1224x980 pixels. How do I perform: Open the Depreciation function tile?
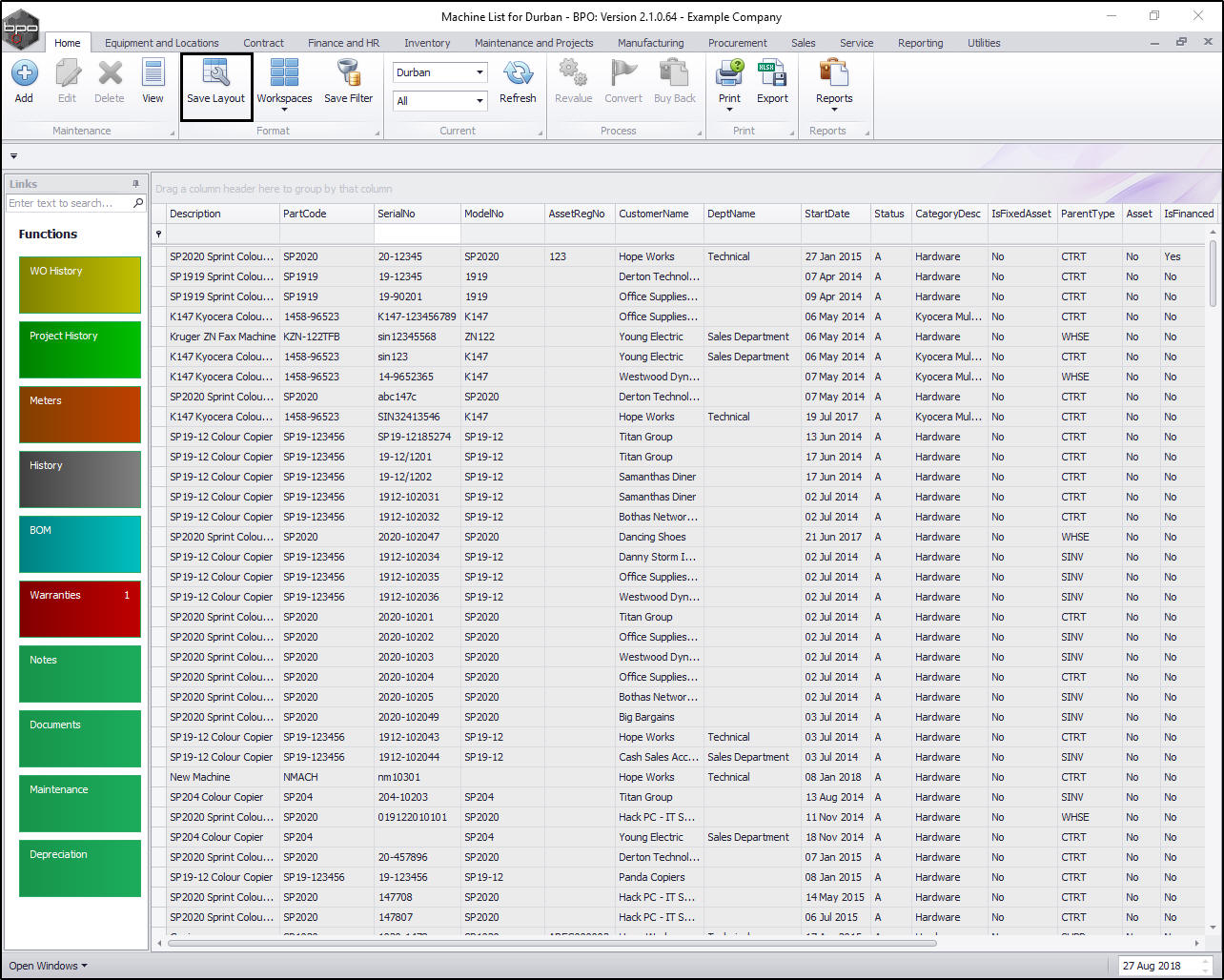(x=80, y=868)
